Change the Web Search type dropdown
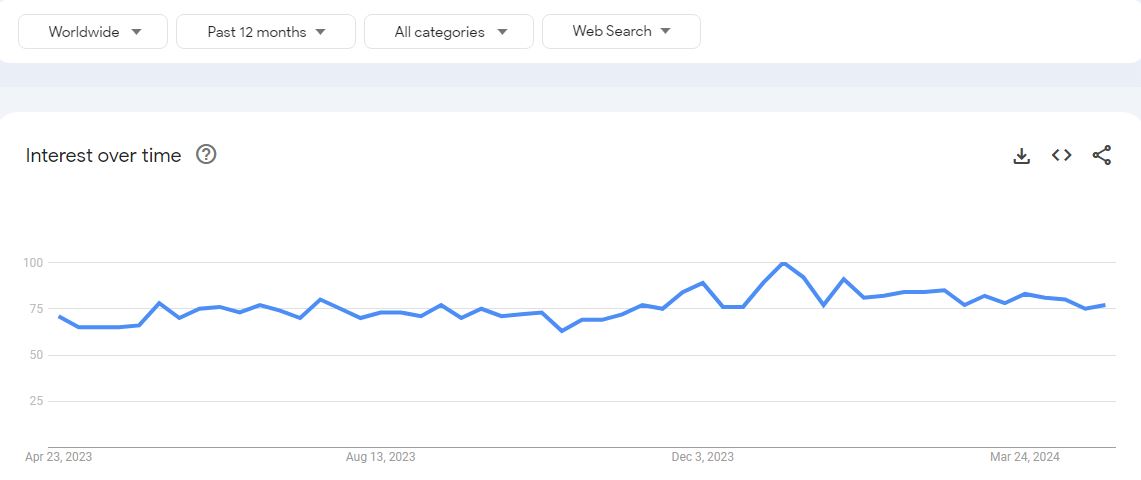The width and height of the screenshot is (1141, 480). pyautogui.click(x=621, y=31)
